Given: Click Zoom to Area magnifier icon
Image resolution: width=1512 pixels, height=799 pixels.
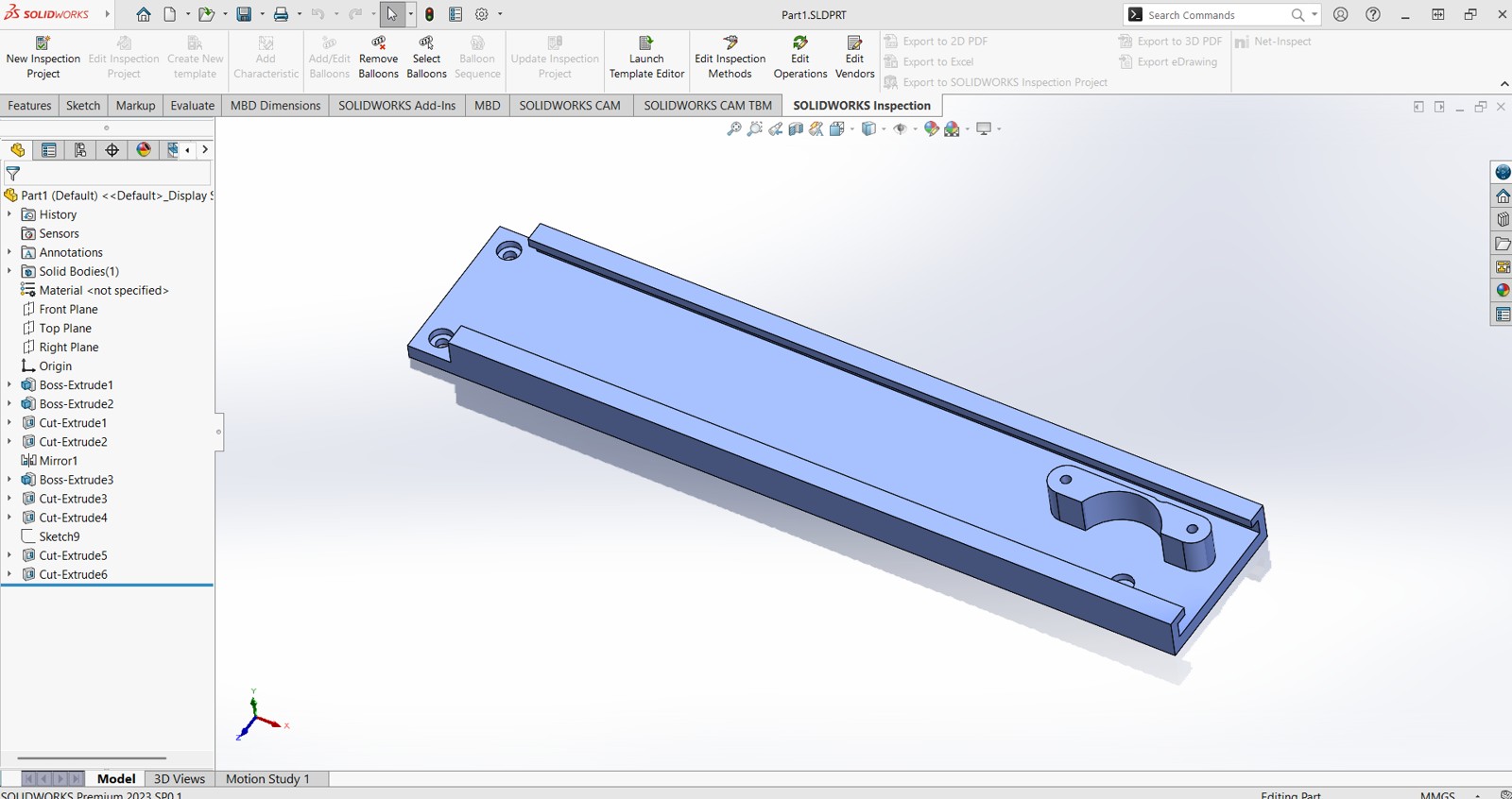Looking at the screenshot, I should (755, 128).
